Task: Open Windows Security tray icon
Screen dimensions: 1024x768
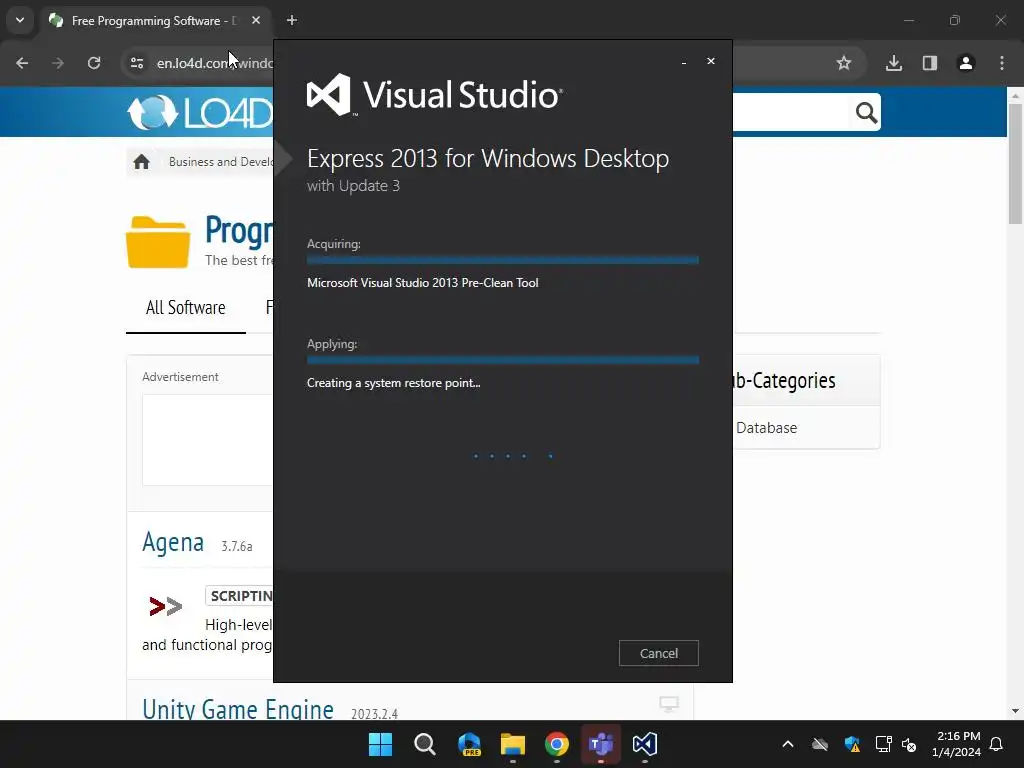Action: (x=852, y=744)
